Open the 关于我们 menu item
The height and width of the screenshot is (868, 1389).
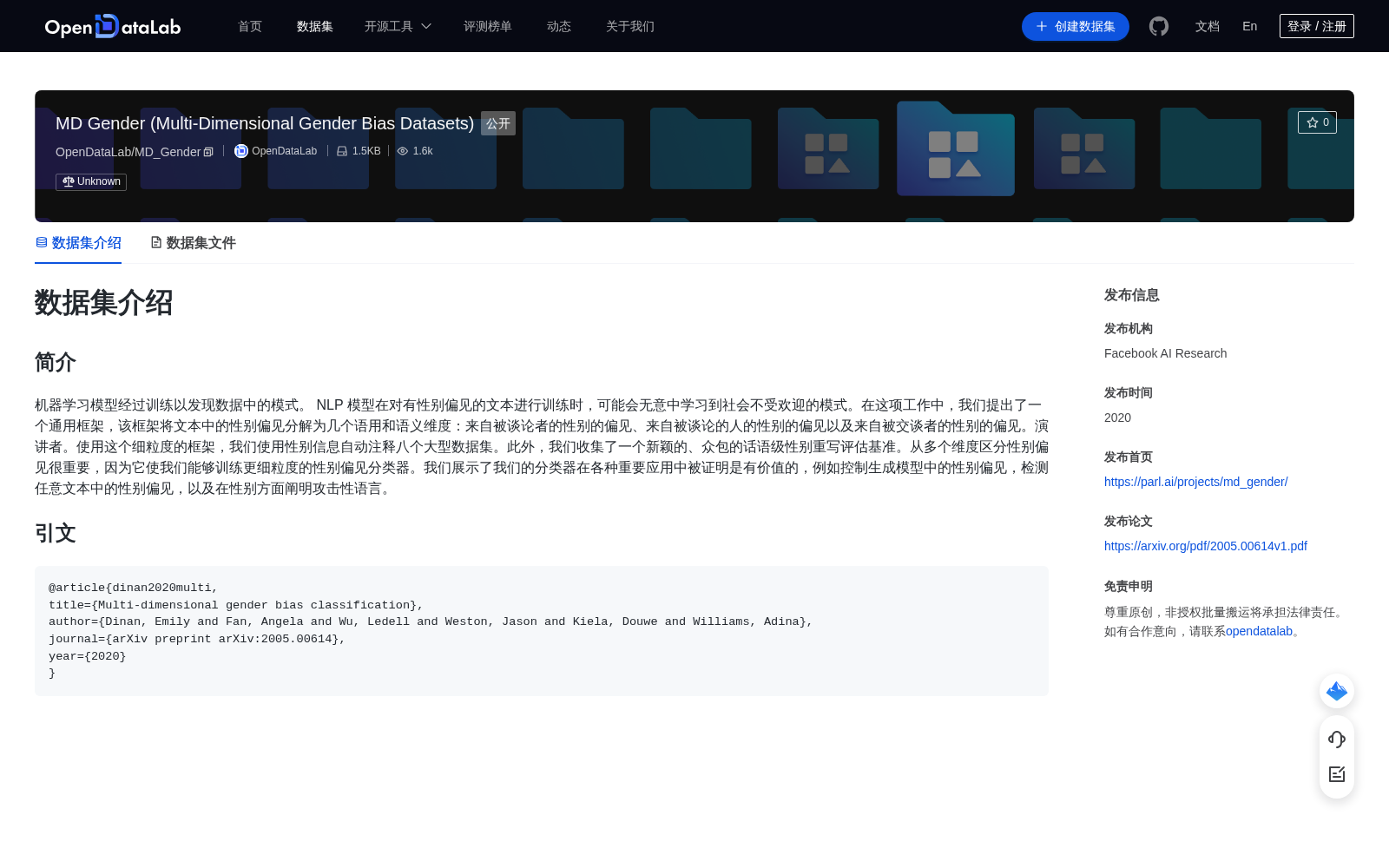(630, 26)
